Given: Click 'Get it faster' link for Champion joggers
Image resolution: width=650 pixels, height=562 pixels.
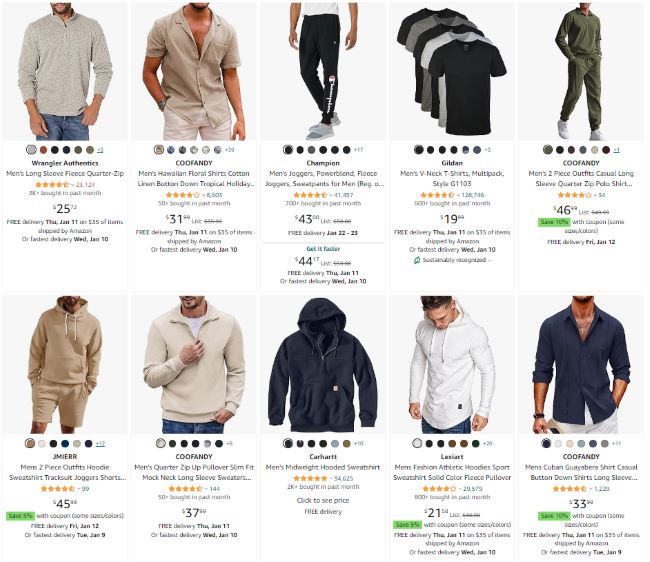Looking at the screenshot, I should [x=323, y=249].
